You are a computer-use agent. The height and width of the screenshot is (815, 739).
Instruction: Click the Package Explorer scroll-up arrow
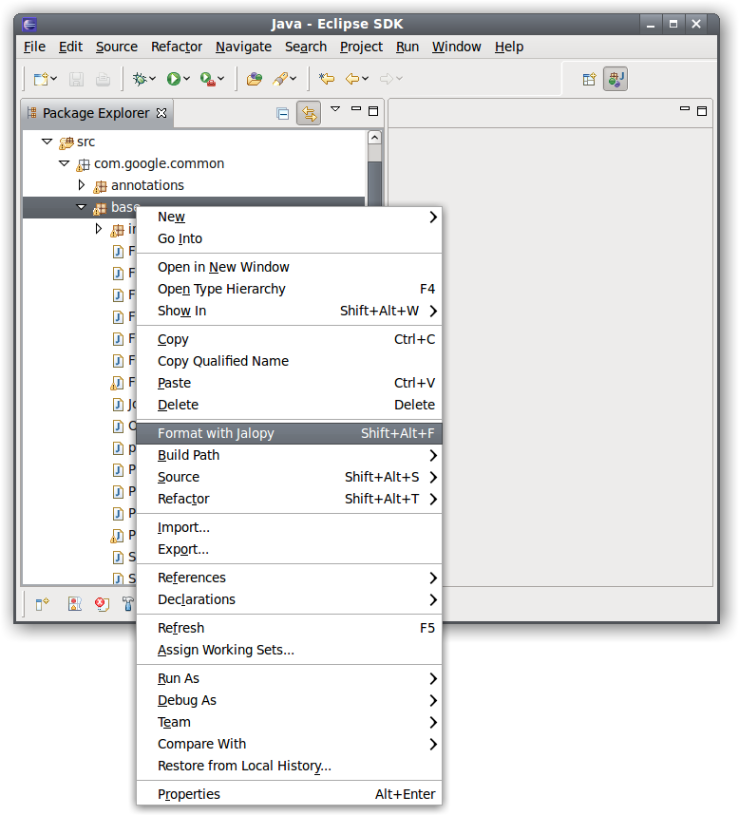pyautogui.click(x=375, y=137)
